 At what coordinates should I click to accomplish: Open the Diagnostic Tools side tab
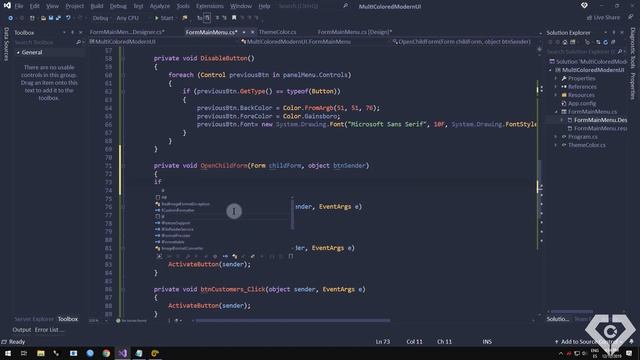click(x=632, y=48)
